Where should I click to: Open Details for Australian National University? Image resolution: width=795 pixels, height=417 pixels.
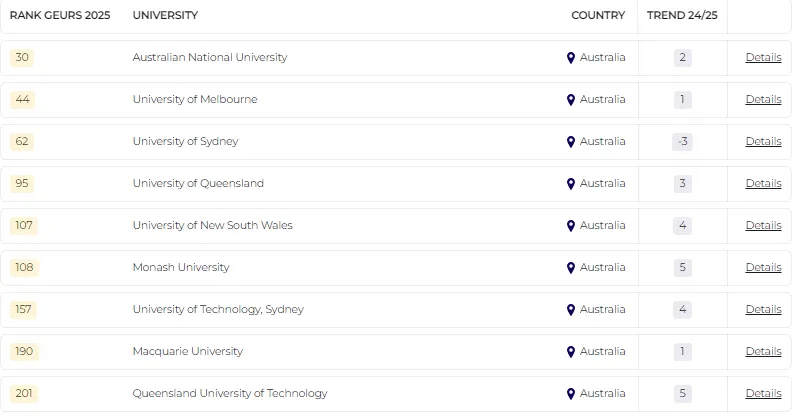pos(763,58)
